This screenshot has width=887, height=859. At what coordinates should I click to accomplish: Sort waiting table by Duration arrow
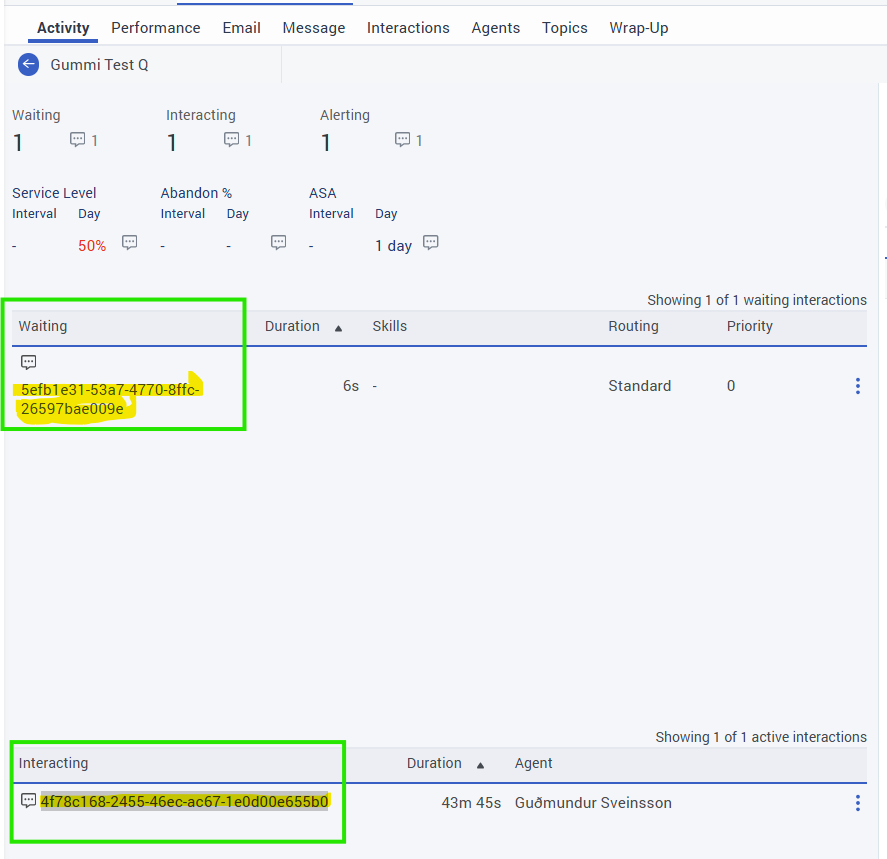(x=338, y=328)
